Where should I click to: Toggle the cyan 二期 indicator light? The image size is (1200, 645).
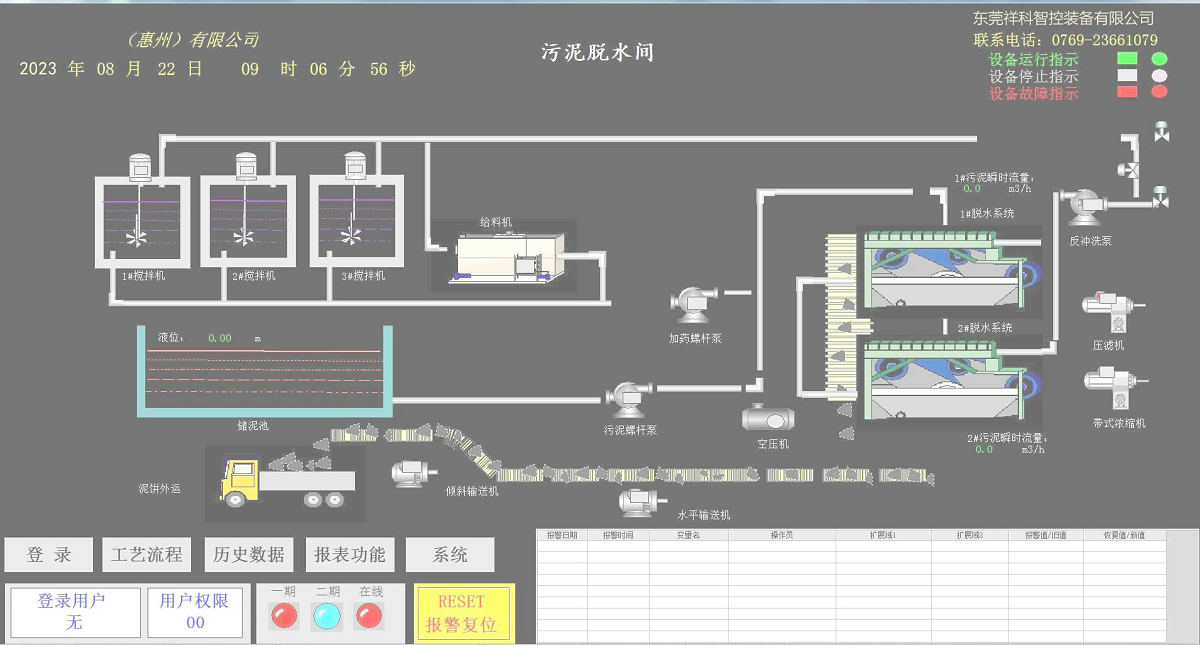(327, 616)
